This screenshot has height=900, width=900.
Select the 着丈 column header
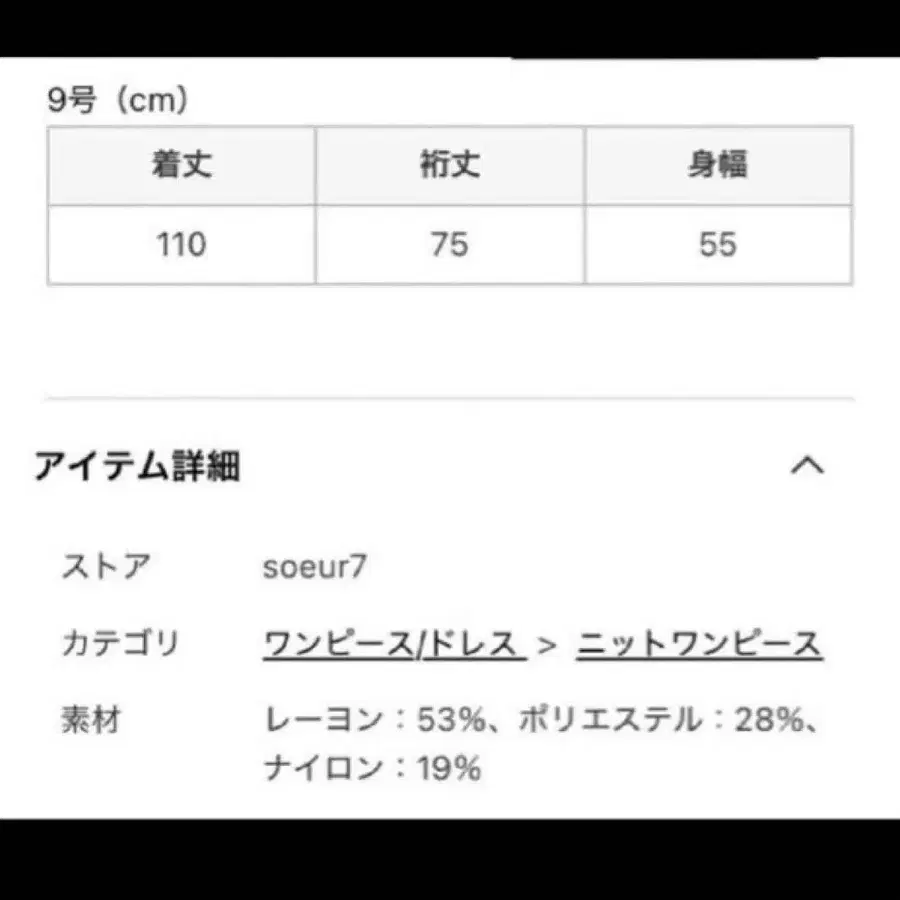(180, 166)
